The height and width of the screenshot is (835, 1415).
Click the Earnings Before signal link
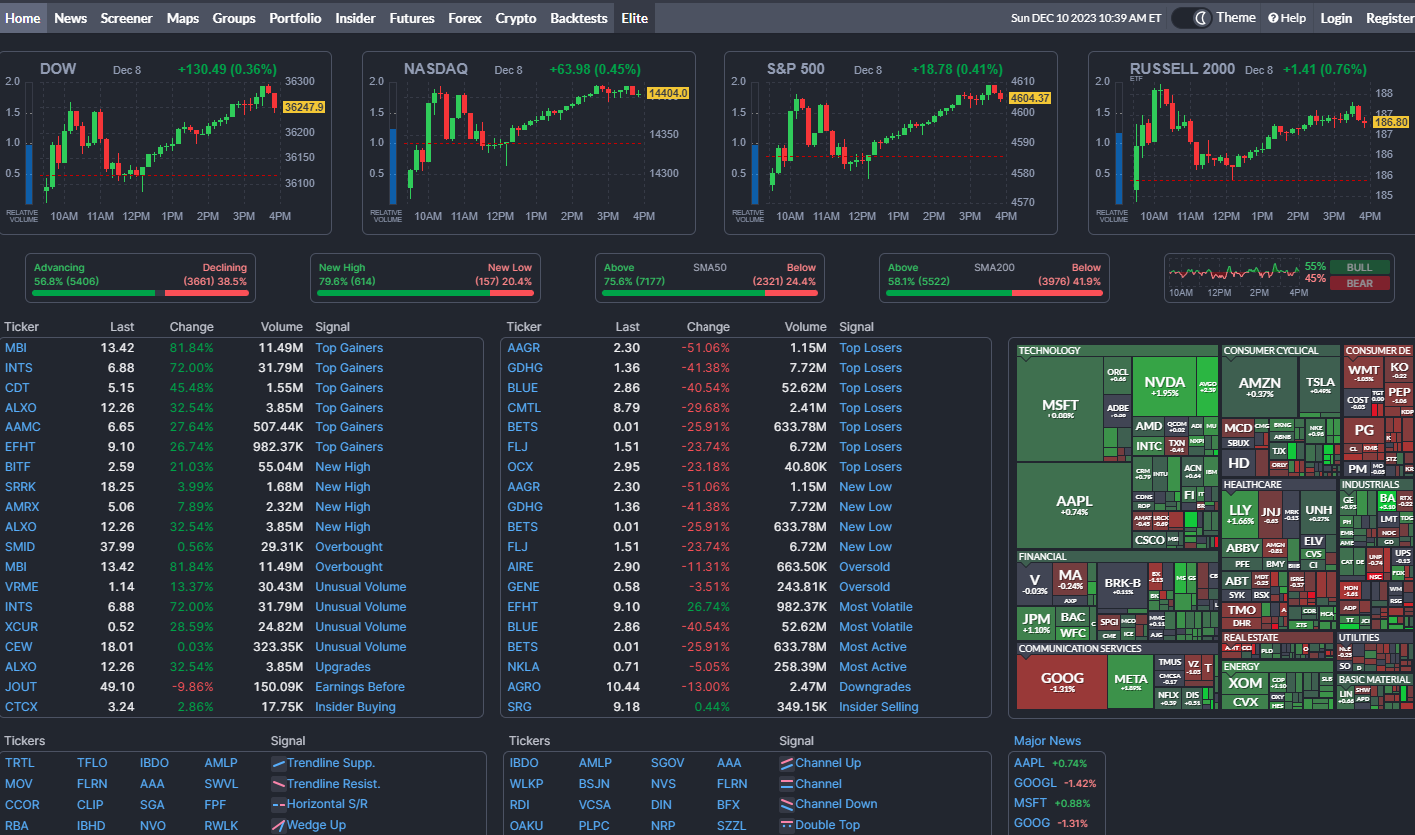360,687
